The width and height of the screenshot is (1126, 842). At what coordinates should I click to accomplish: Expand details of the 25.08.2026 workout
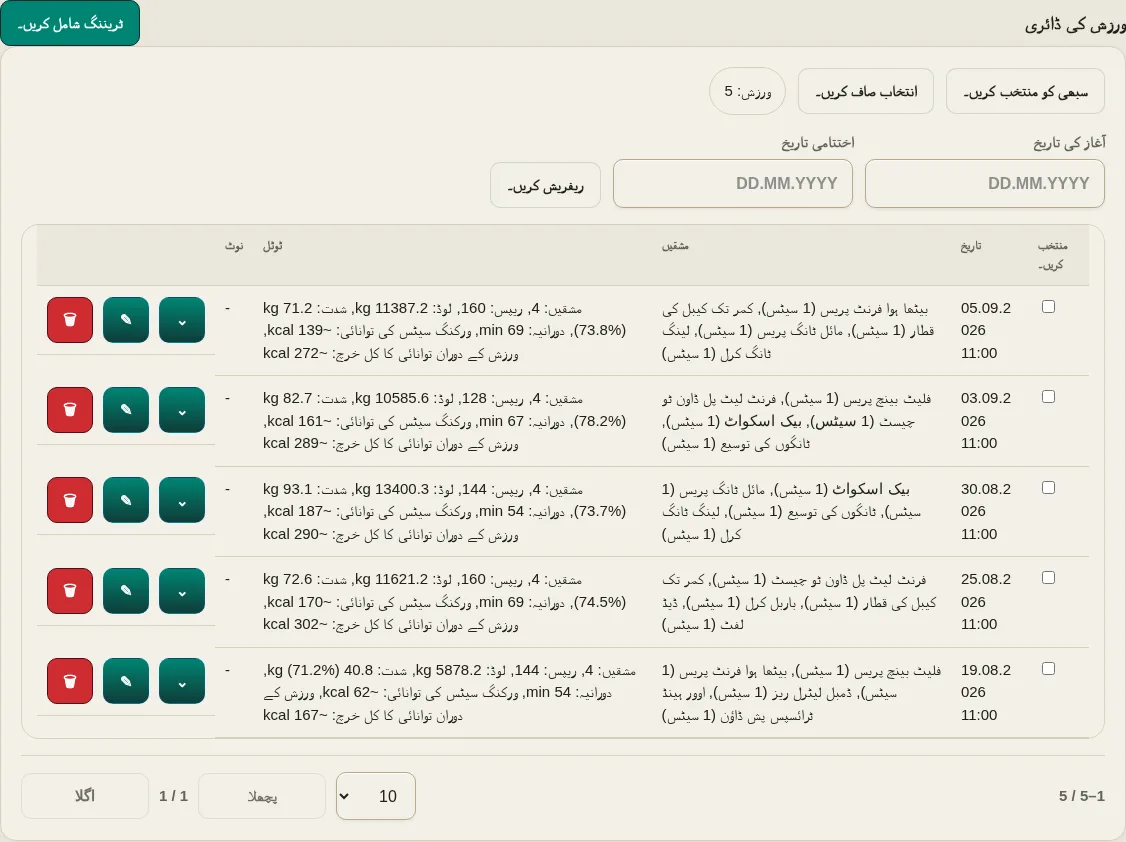(182, 591)
